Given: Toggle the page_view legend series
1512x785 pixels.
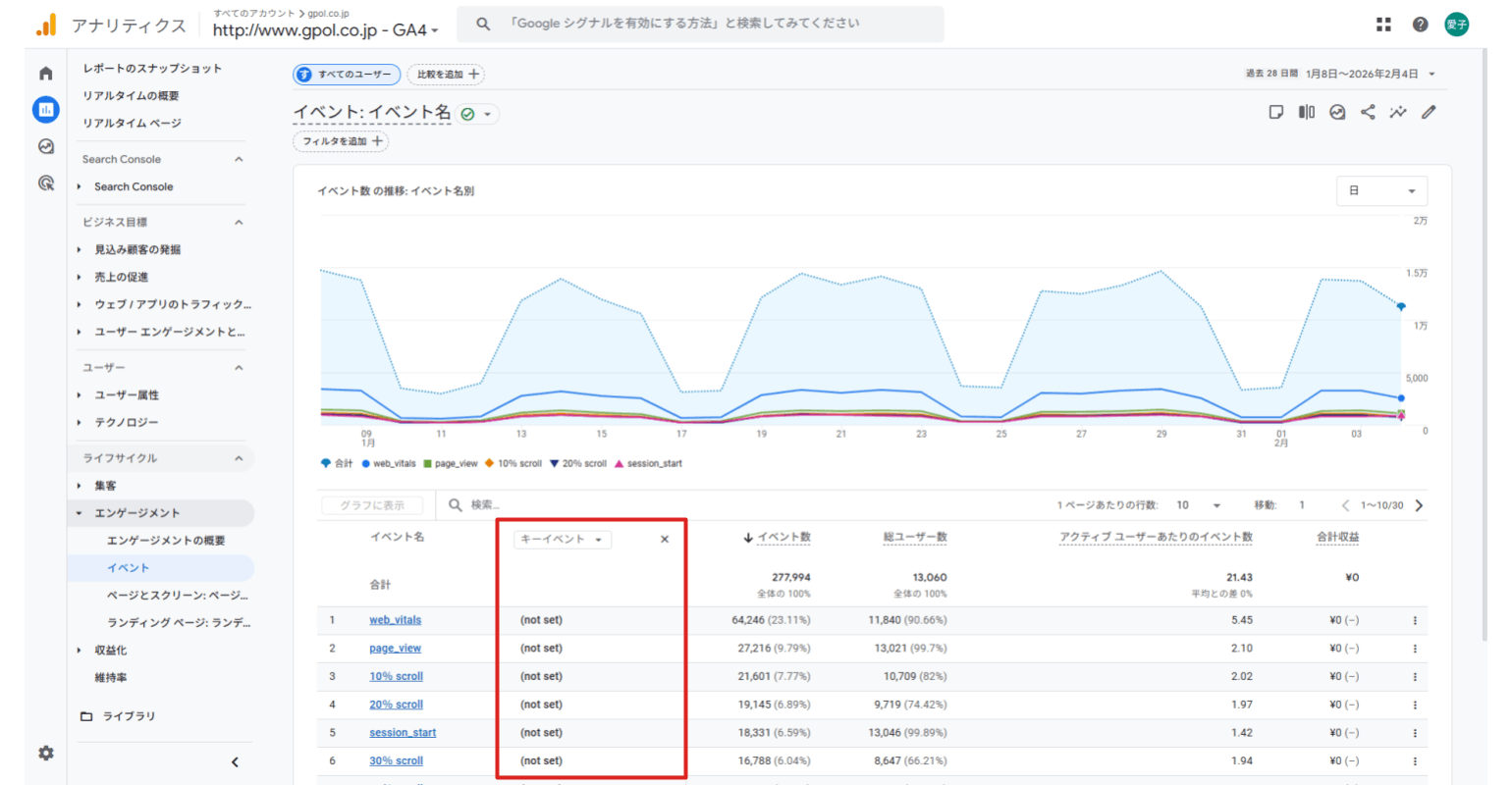Looking at the screenshot, I should [451, 463].
